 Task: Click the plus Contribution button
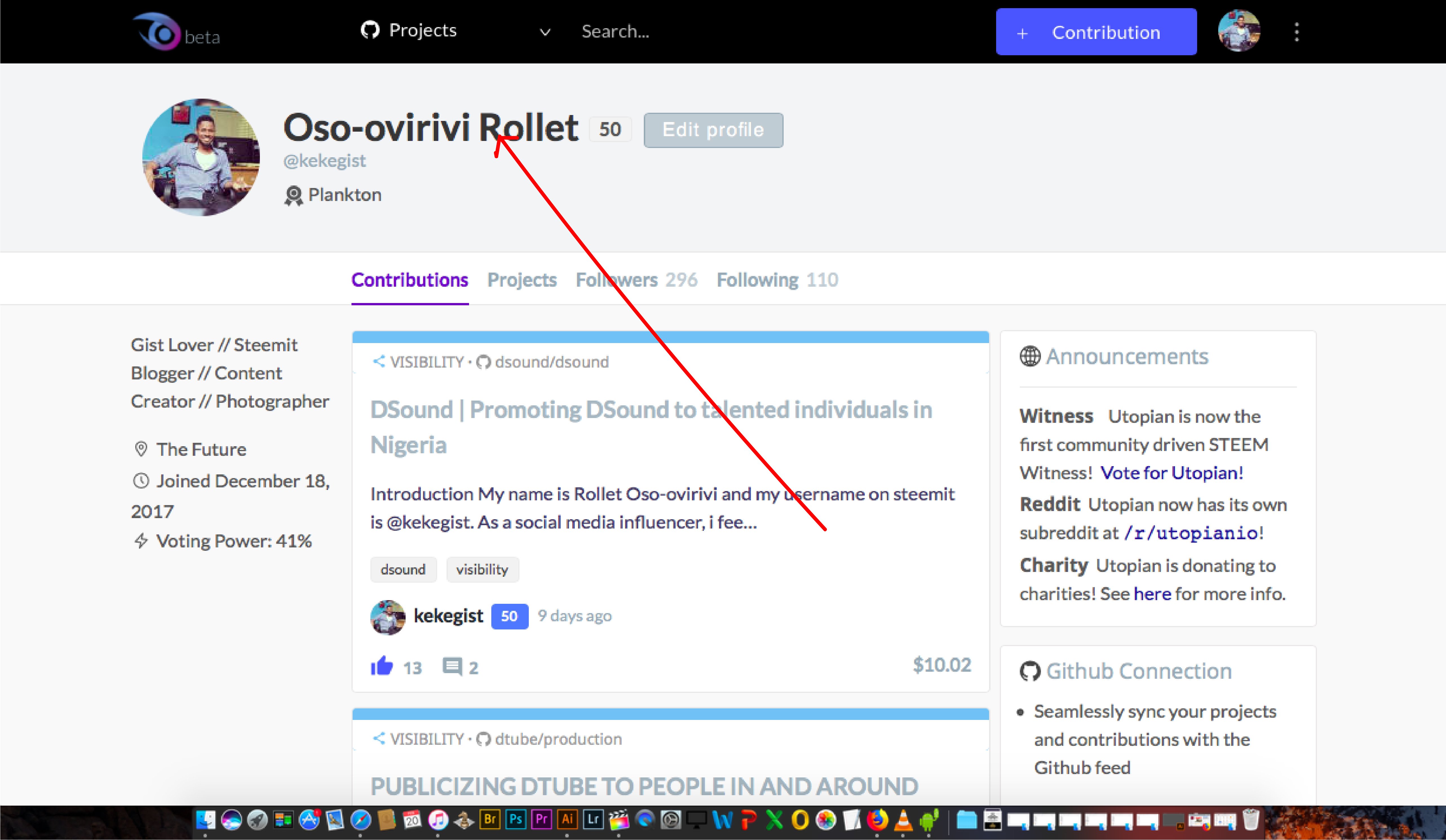[x=1096, y=32]
